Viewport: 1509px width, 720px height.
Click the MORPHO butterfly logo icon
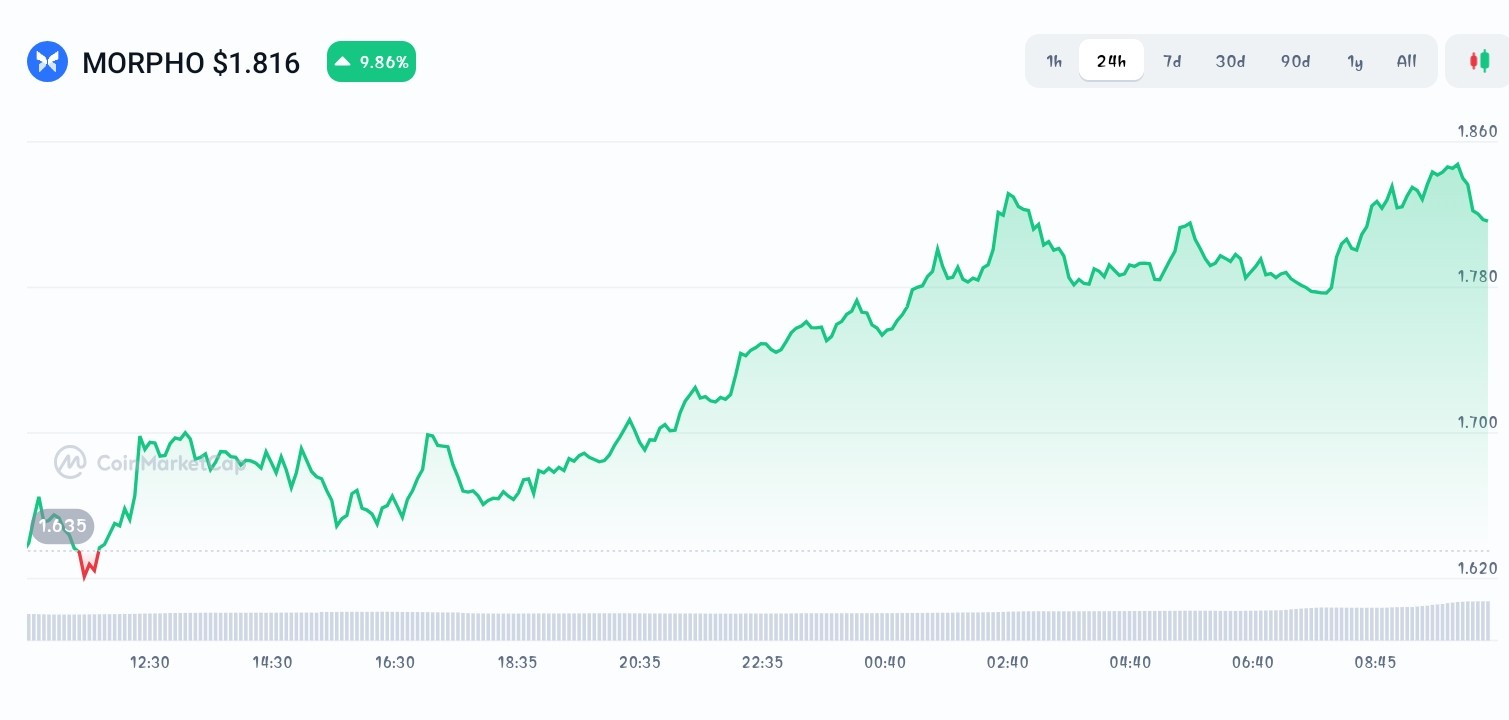coord(47,62)
